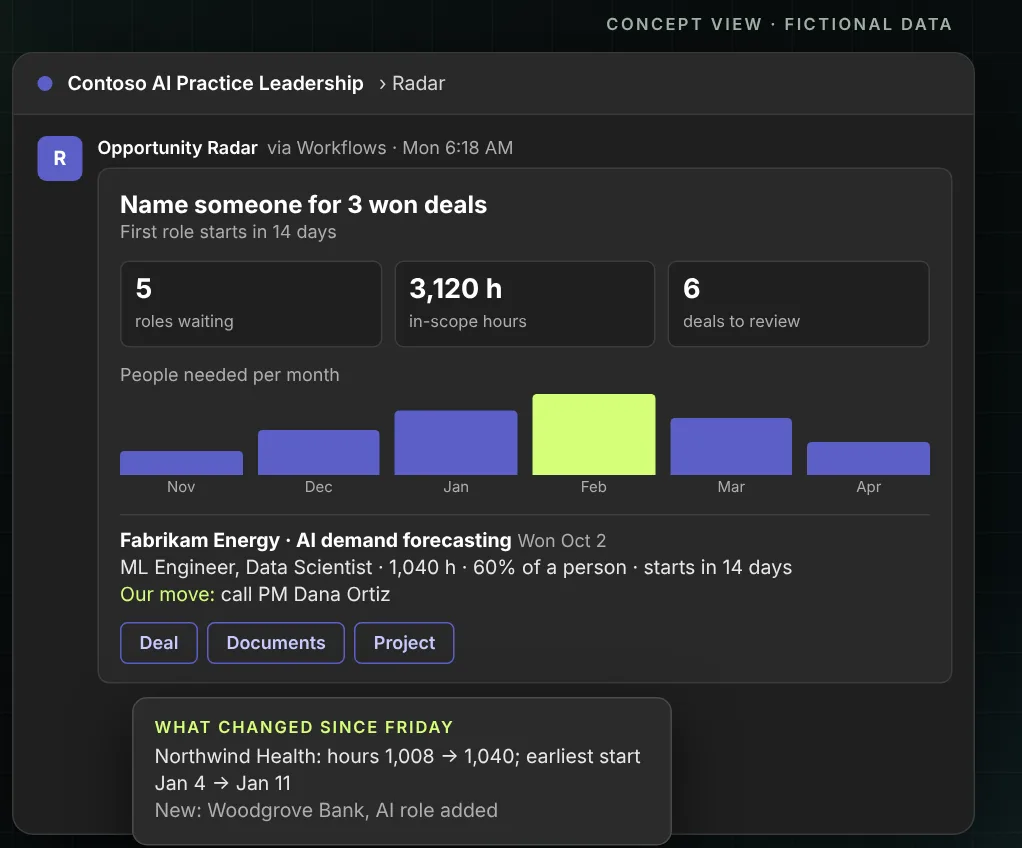Screen dimensions: 1022x848
Task: Click 'via Workflows · Mon 6:18 AM' timestamp
Action: pos(390,148)
